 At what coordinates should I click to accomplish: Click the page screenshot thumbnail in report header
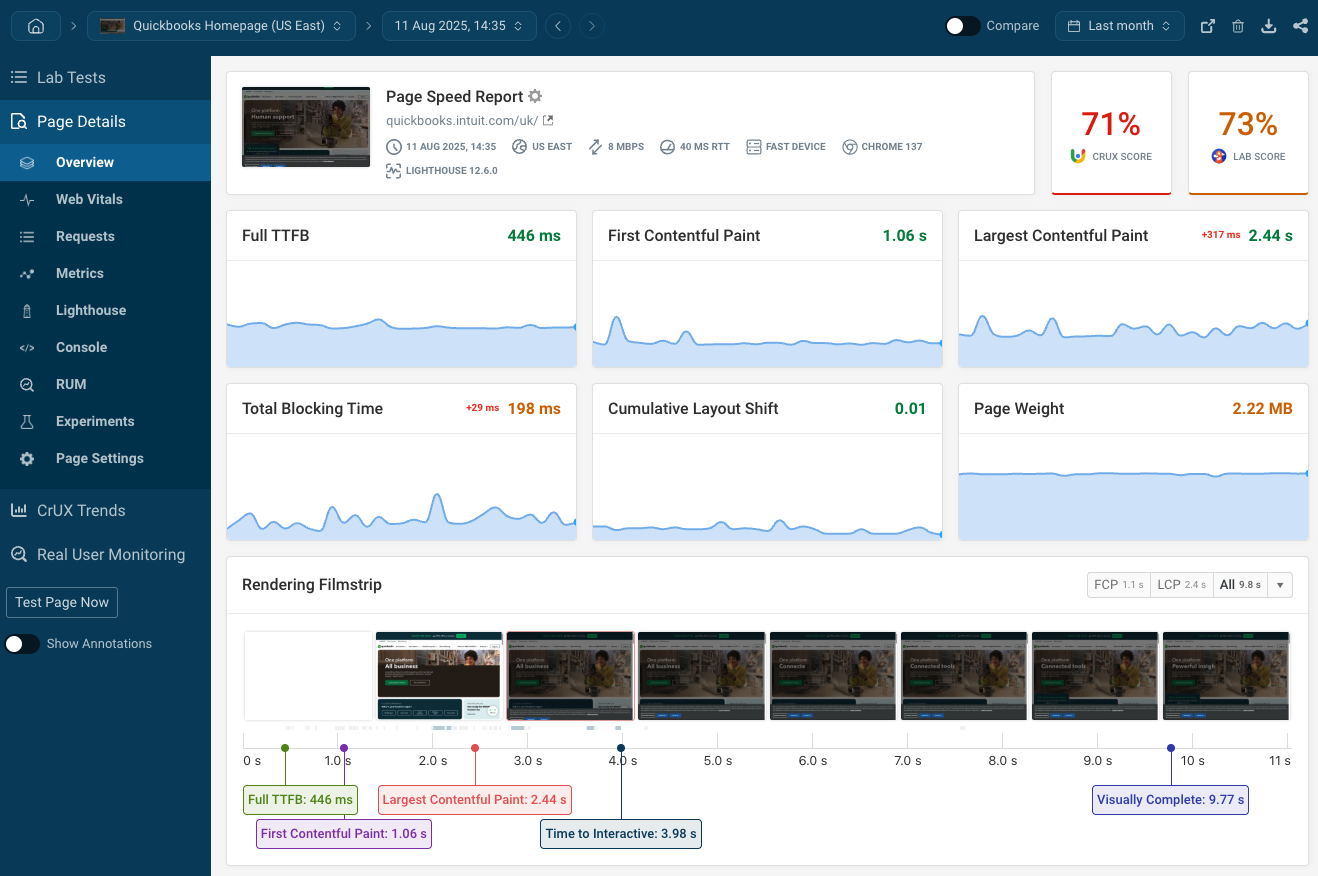tap(306, 126)
